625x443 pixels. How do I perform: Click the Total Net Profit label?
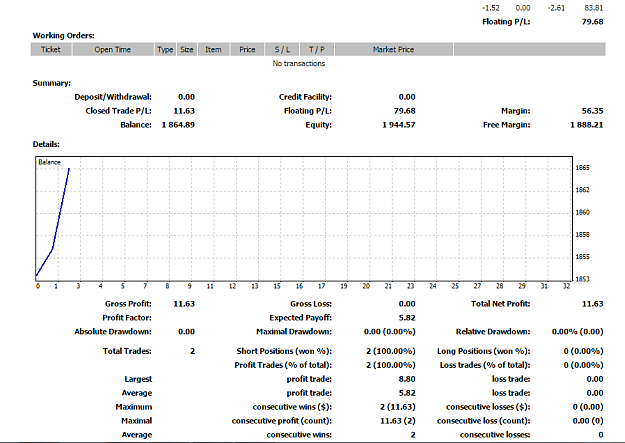501,304
